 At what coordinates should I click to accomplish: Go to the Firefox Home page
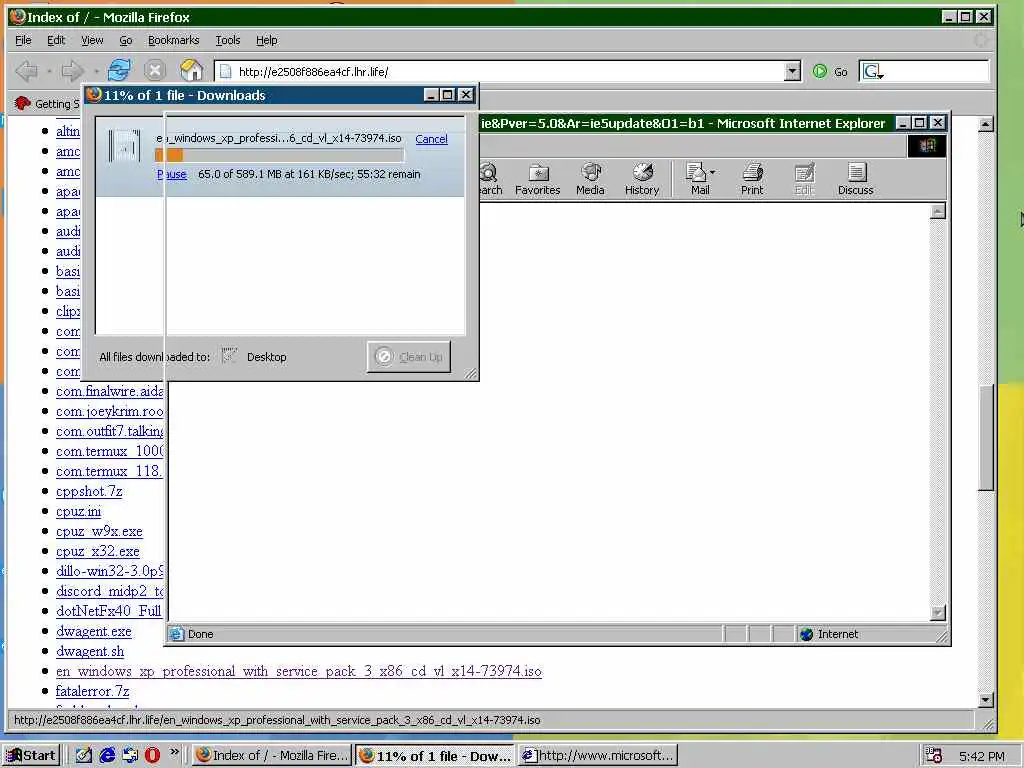point(191,70)
